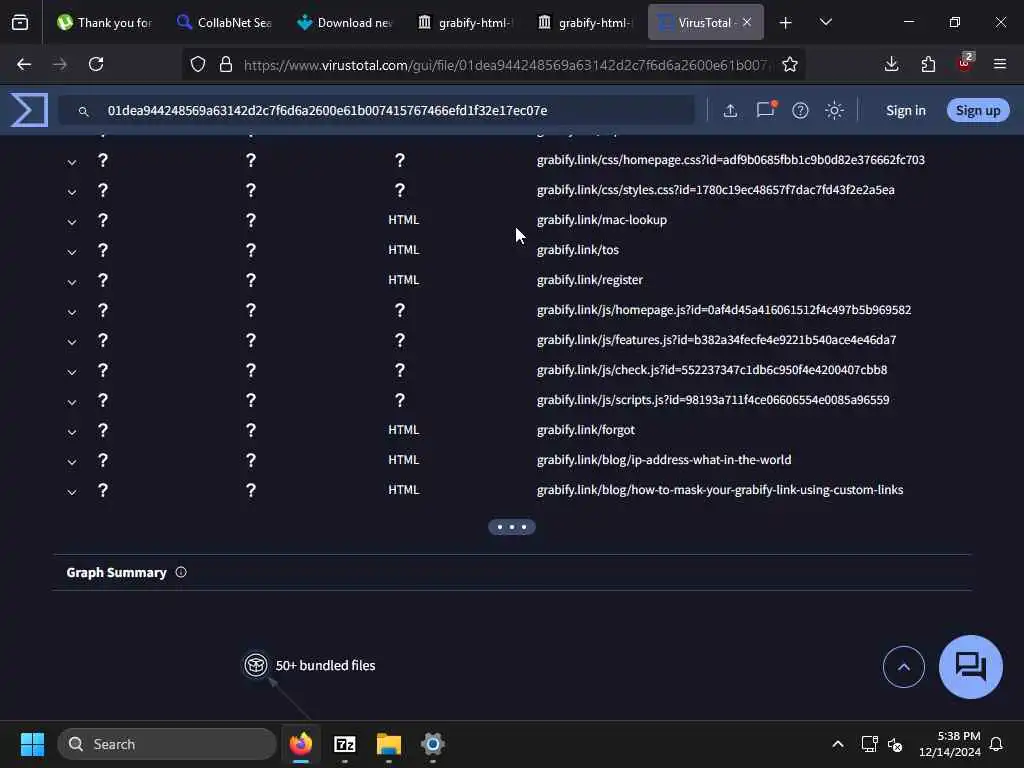
Task: Open the Firefox recent-tabs view icon
Action: click(x=20, y=22)
